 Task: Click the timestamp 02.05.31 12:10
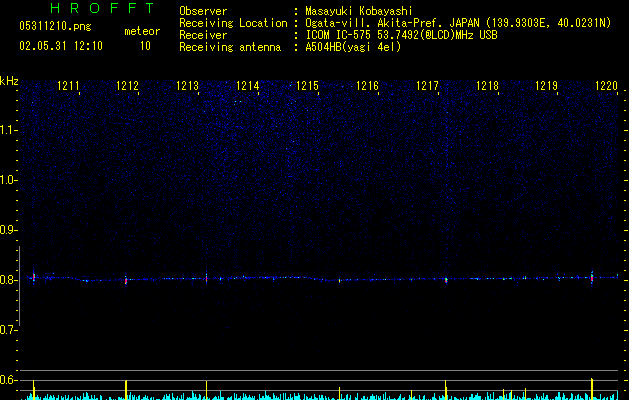click(x=61, y=46)
